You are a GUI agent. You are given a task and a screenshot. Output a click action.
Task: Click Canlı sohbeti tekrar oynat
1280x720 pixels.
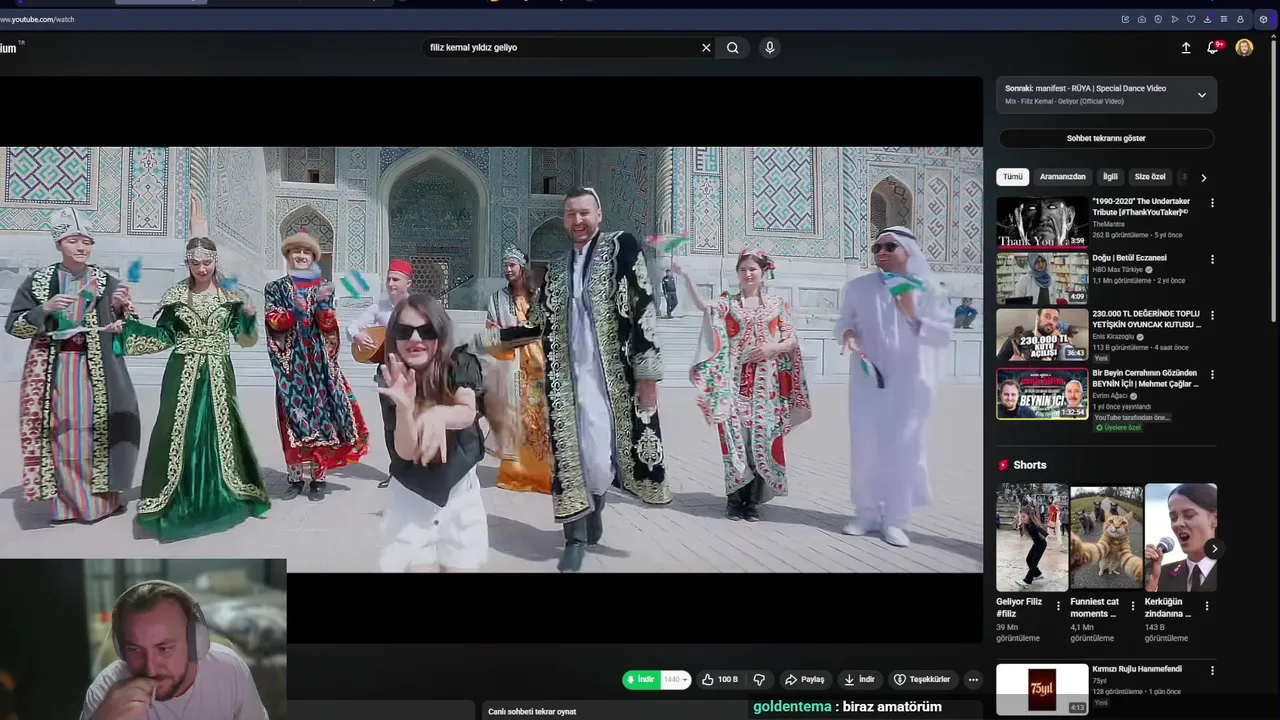[532, 711]
